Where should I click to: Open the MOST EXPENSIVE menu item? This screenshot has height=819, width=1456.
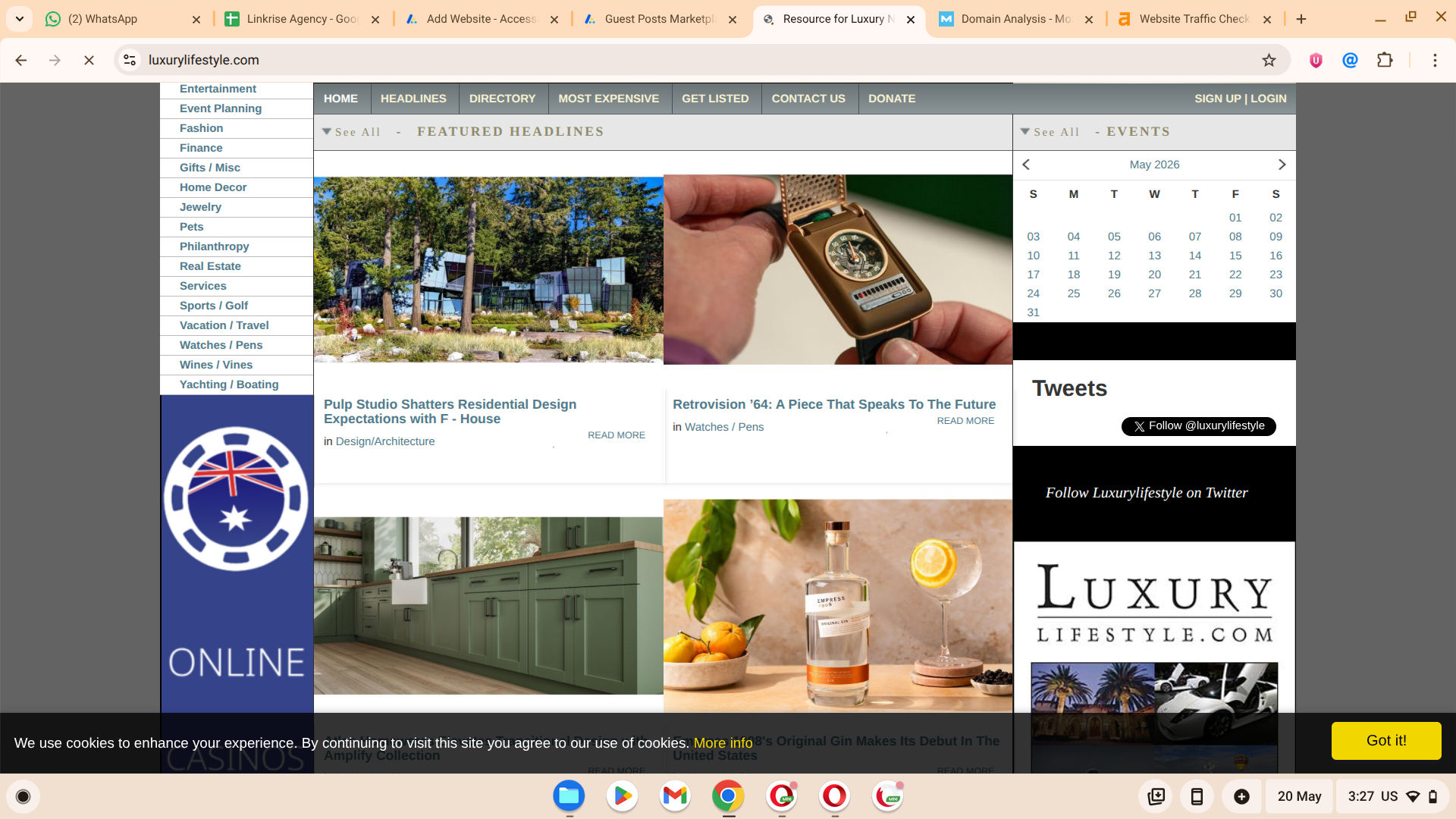[x=608, y=99]
